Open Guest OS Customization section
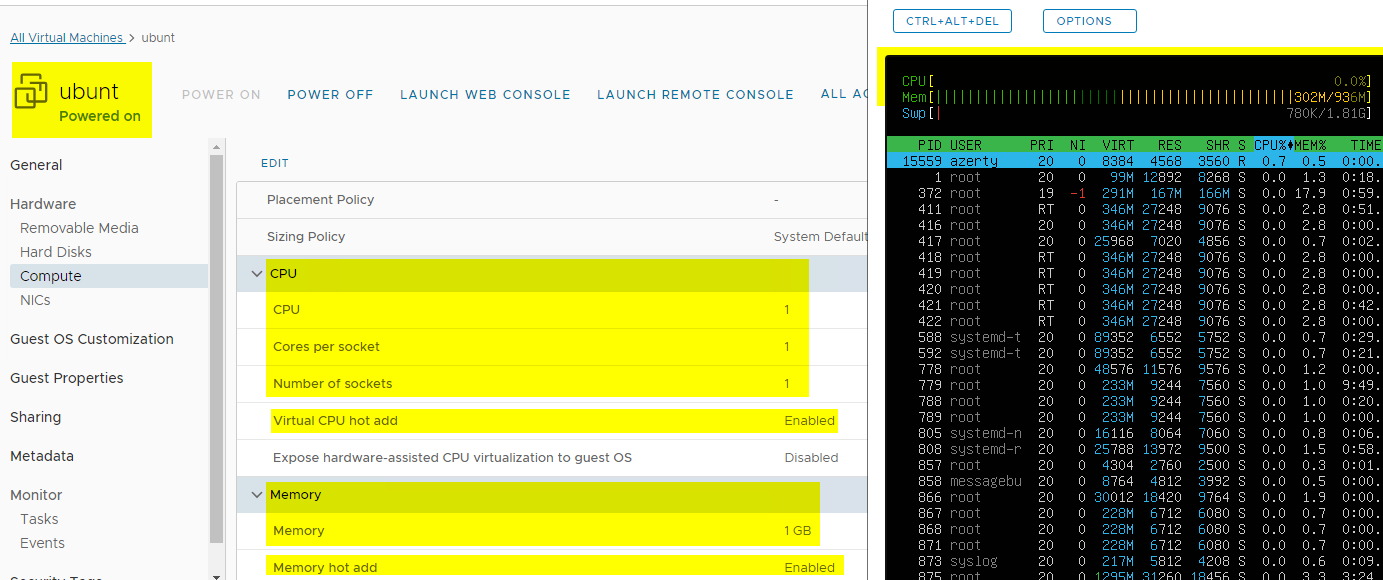 point(92,339)
